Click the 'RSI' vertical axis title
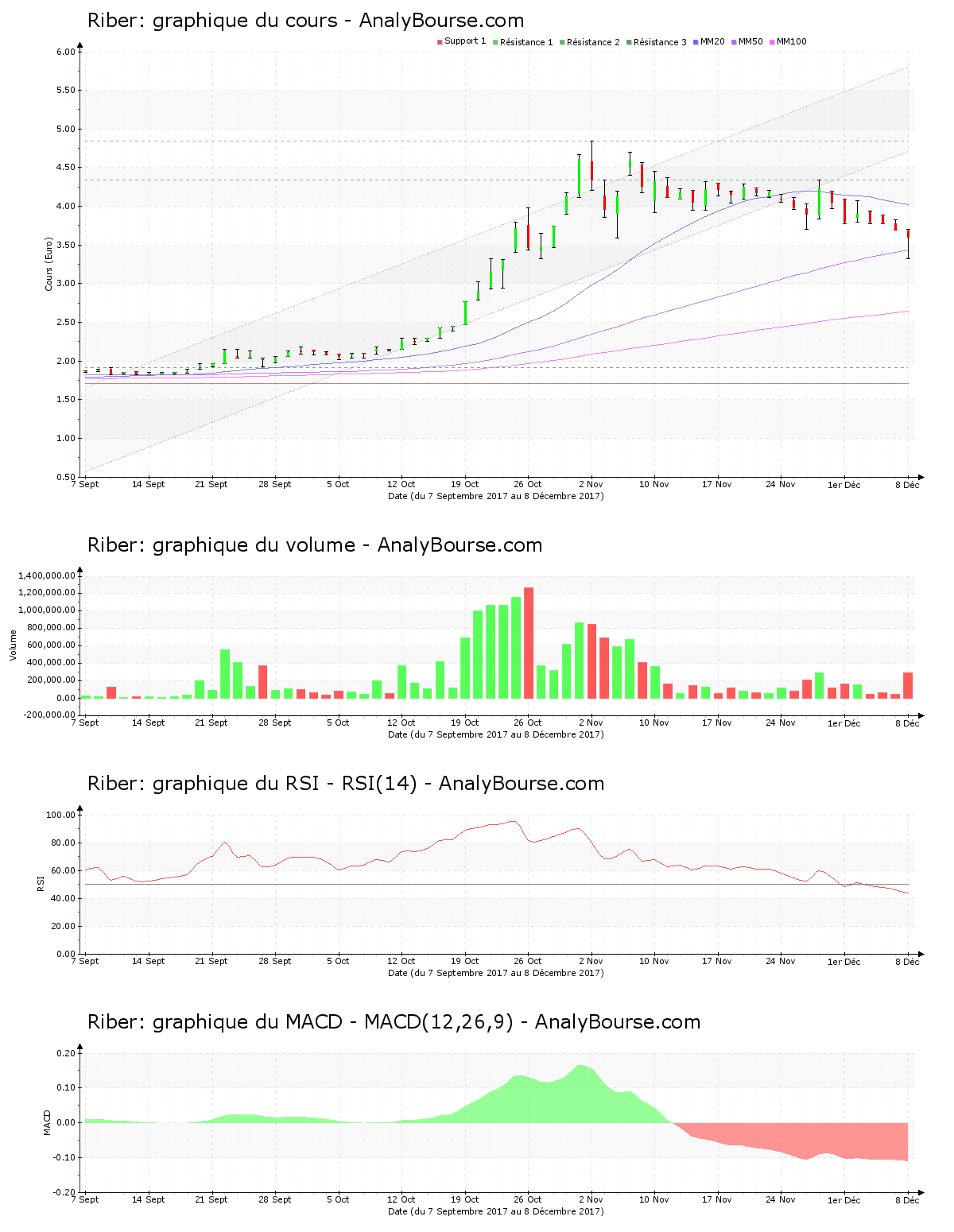The width and height of the screenshot is (954, 1232). 41,884
